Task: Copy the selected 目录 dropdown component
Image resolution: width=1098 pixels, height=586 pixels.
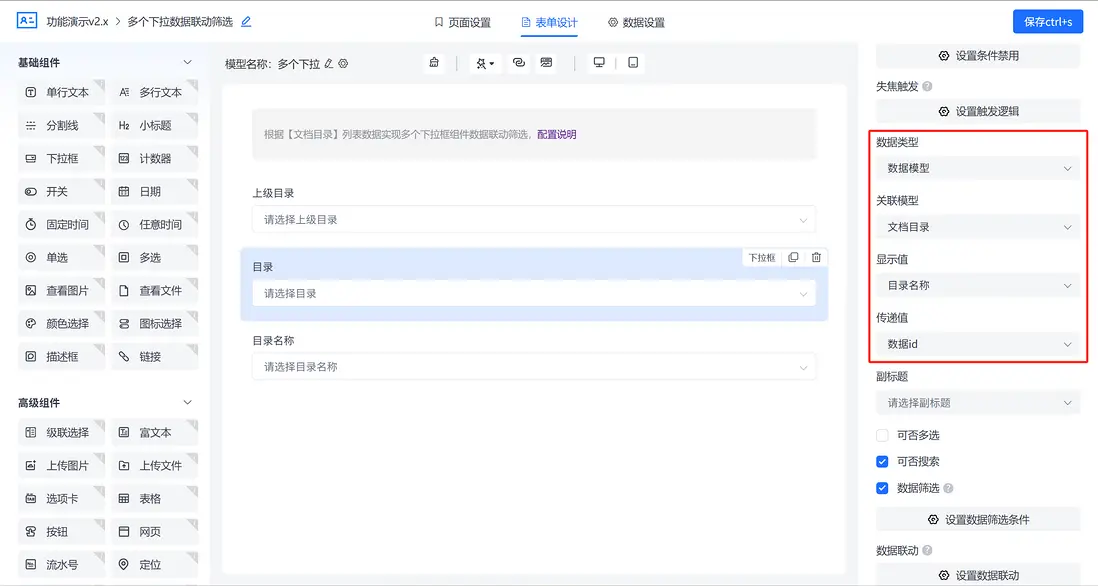Action: 794,257
